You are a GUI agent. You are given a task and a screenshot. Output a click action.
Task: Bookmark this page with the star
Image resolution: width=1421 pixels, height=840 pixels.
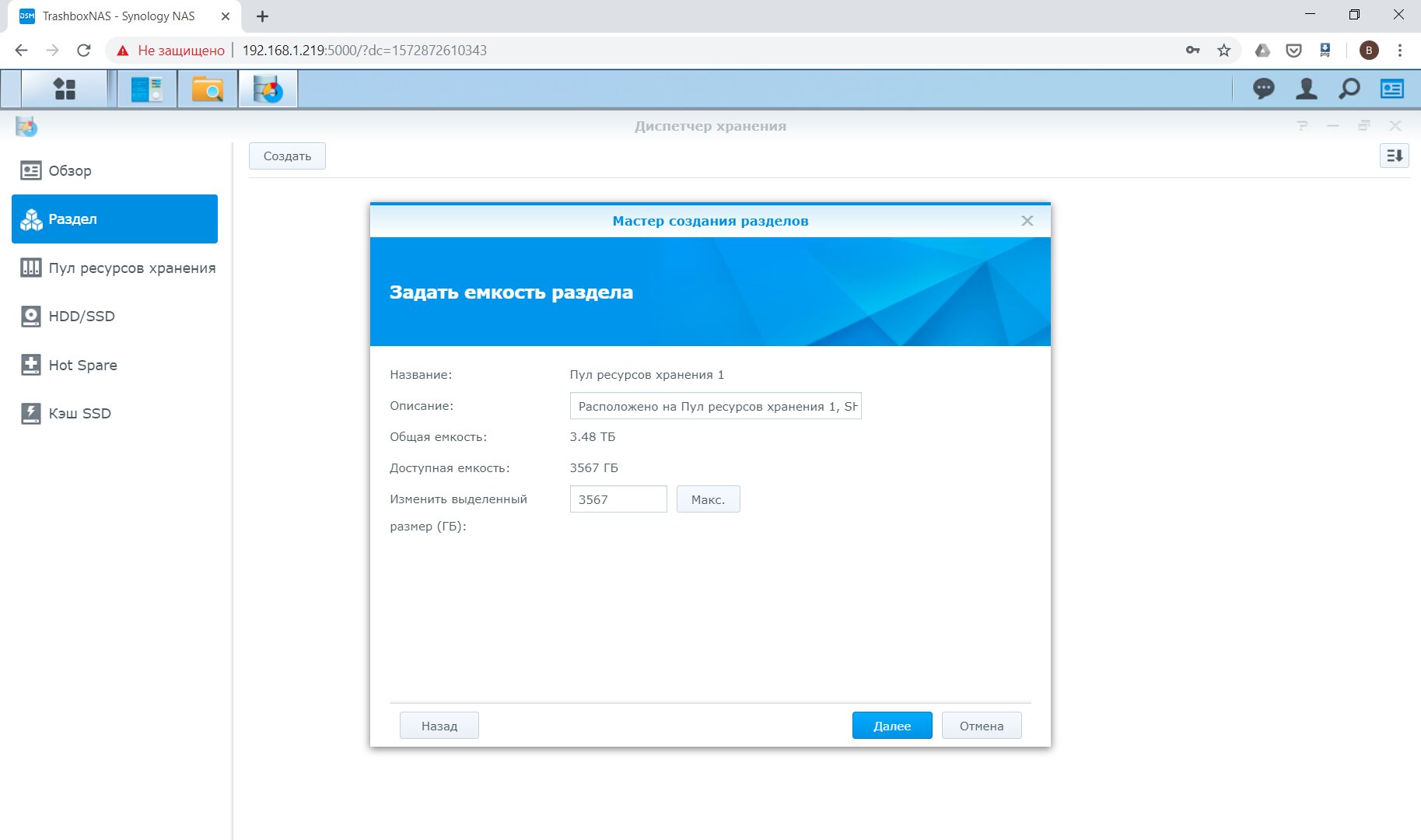coord(1224,51)
